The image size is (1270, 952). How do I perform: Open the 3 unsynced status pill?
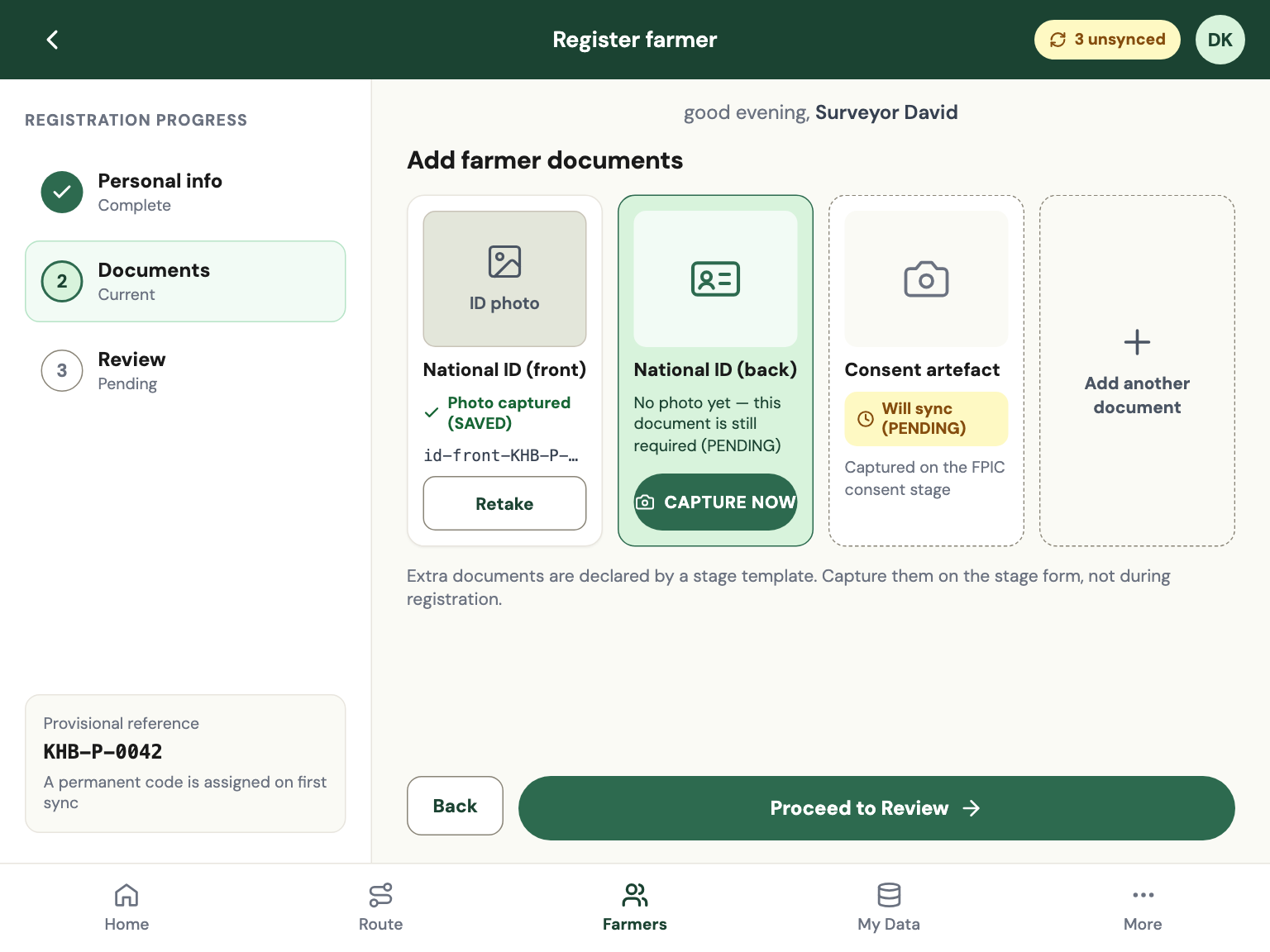click(x=1107, y=40)
